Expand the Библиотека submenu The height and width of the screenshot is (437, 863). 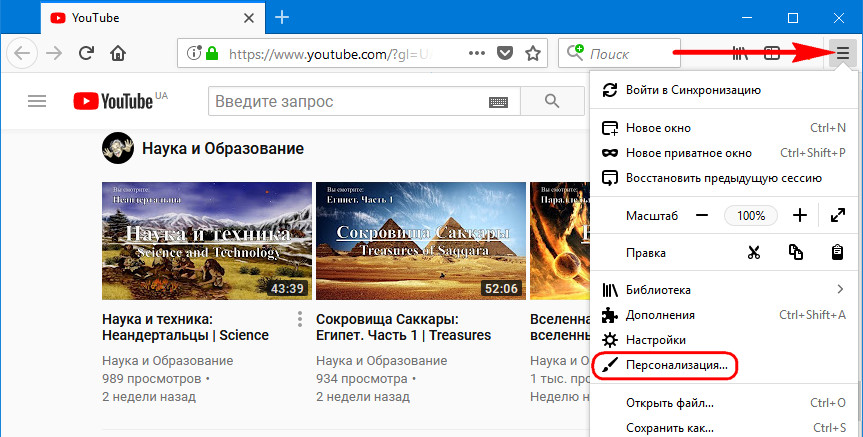point(839,290)
